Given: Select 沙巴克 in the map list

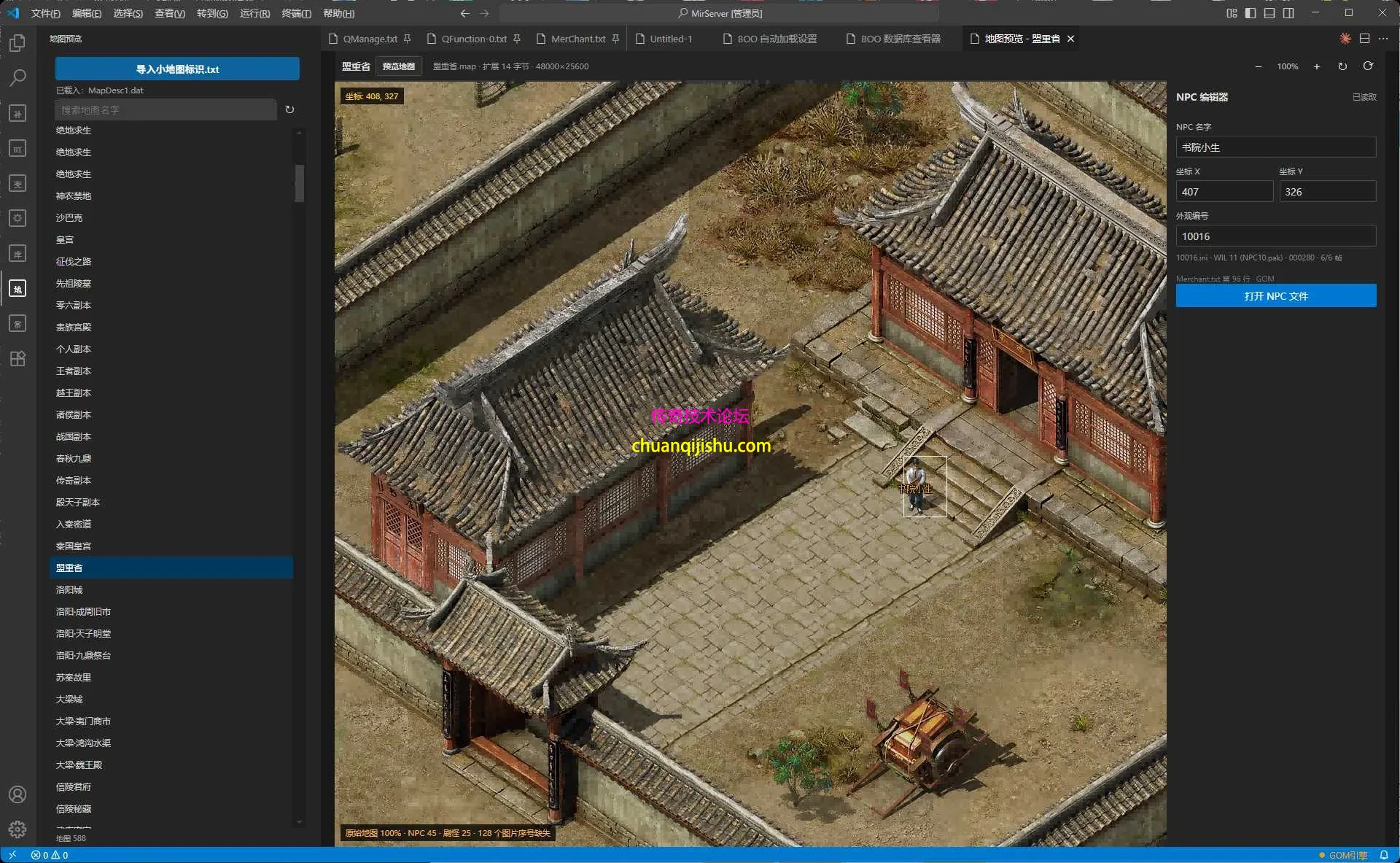Looking at the screenshot, I should (171, 218).
